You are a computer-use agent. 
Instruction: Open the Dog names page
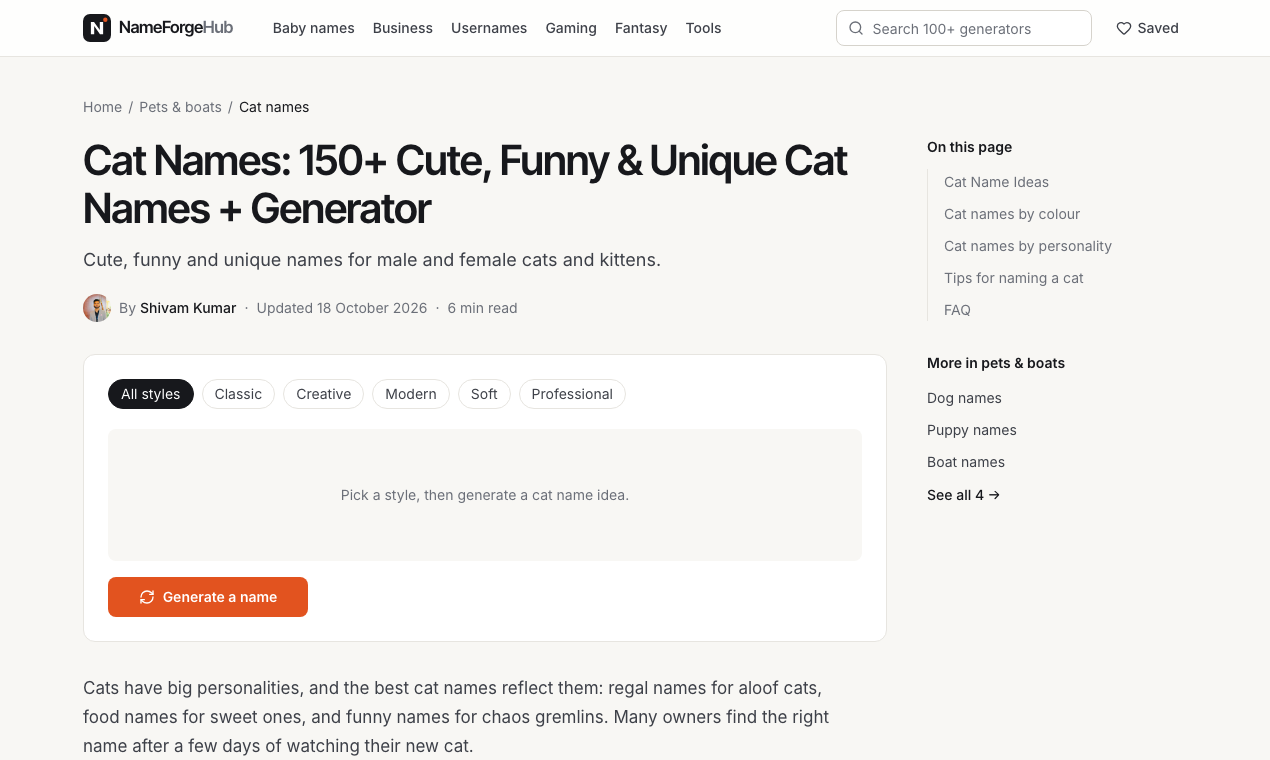point(964,398)
